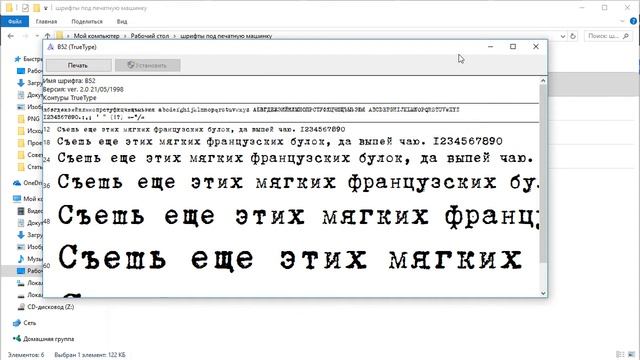Screen dimensions: 640x360
Task: Expand the chevron after Рабочий стол in breadcrumb
Action: 174,36
